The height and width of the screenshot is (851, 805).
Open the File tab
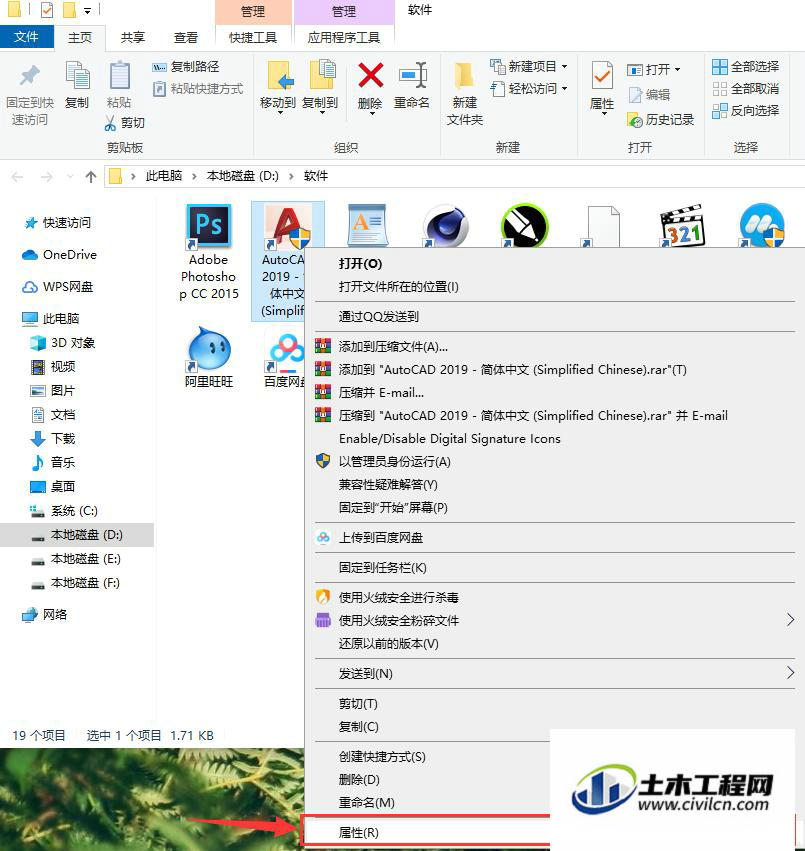click(27, 37)
